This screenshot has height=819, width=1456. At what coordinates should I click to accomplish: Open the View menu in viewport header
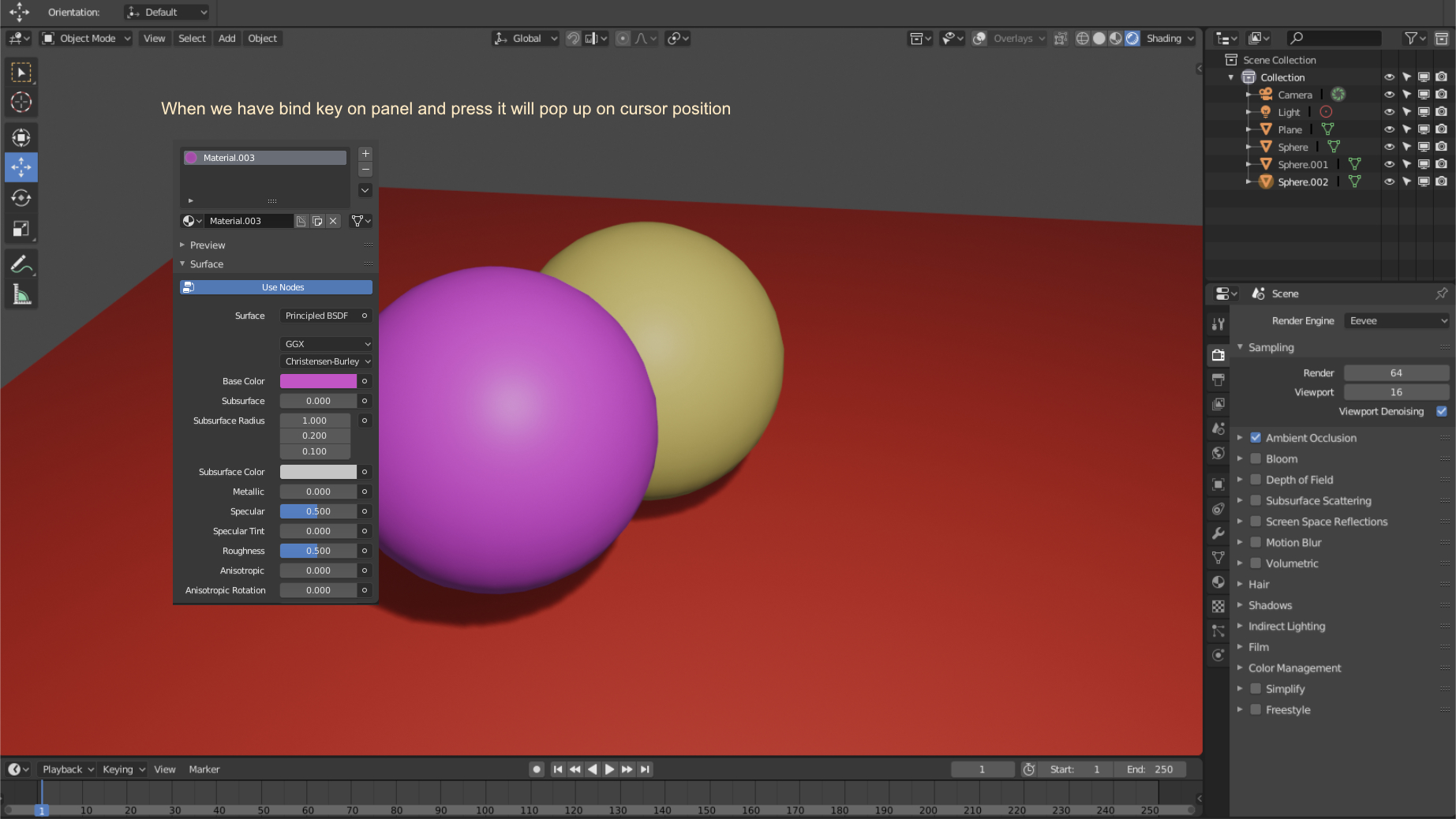[154, 38]
